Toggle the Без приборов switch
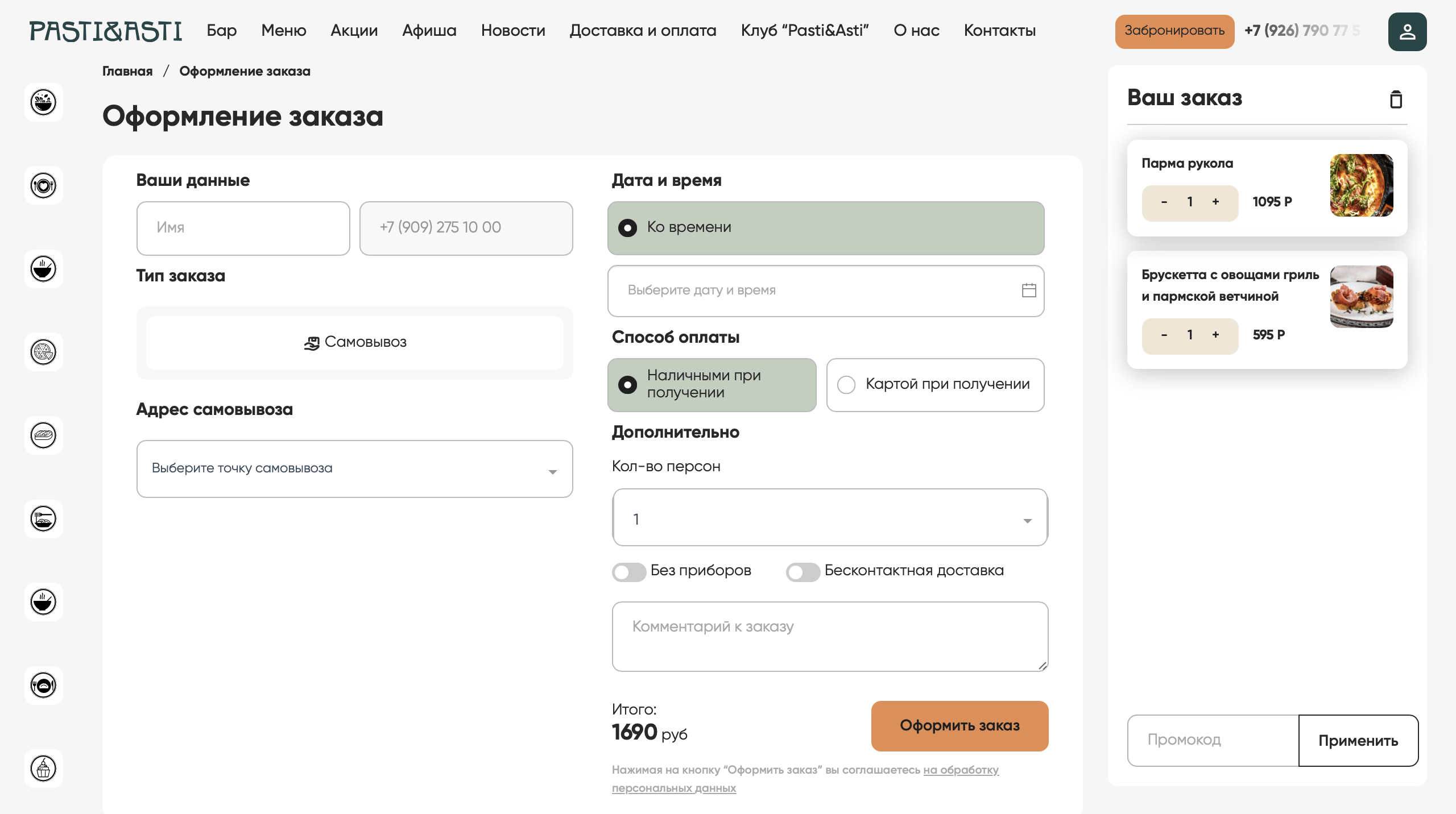Image resolution: width=1456 pixels, height=814 pixels. (628, 571)
